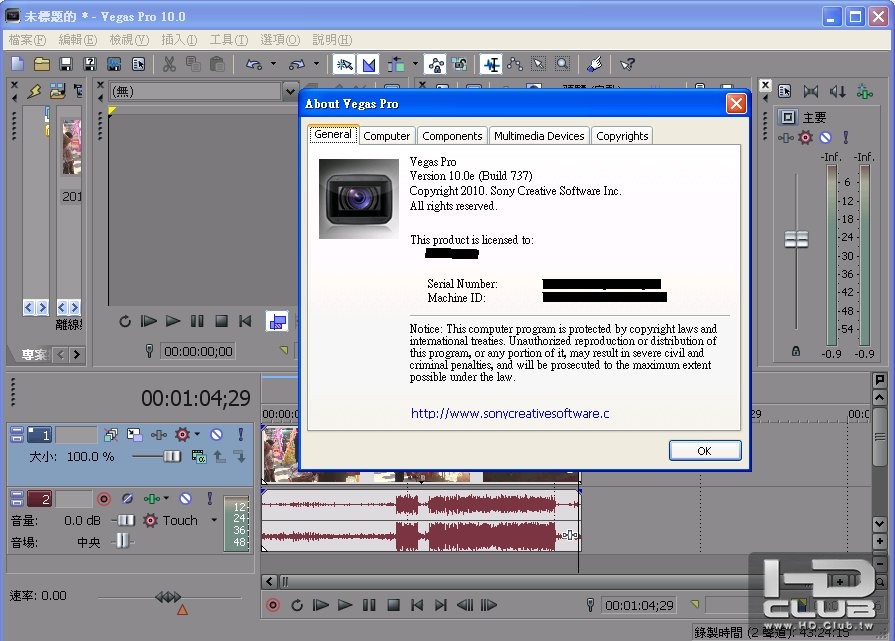Click the trimmer timecode field 00:00:00;00

click(x=198, y=352)
